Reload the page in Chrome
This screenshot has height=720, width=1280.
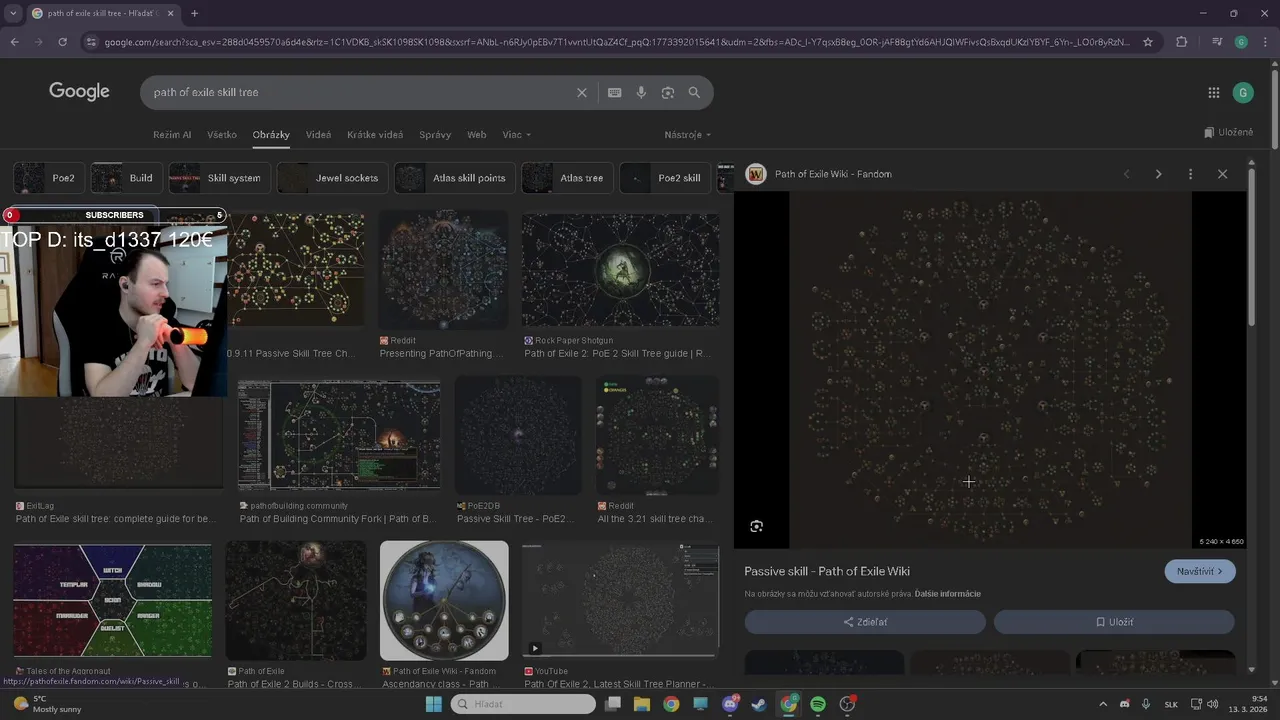(x=62, y=42)
